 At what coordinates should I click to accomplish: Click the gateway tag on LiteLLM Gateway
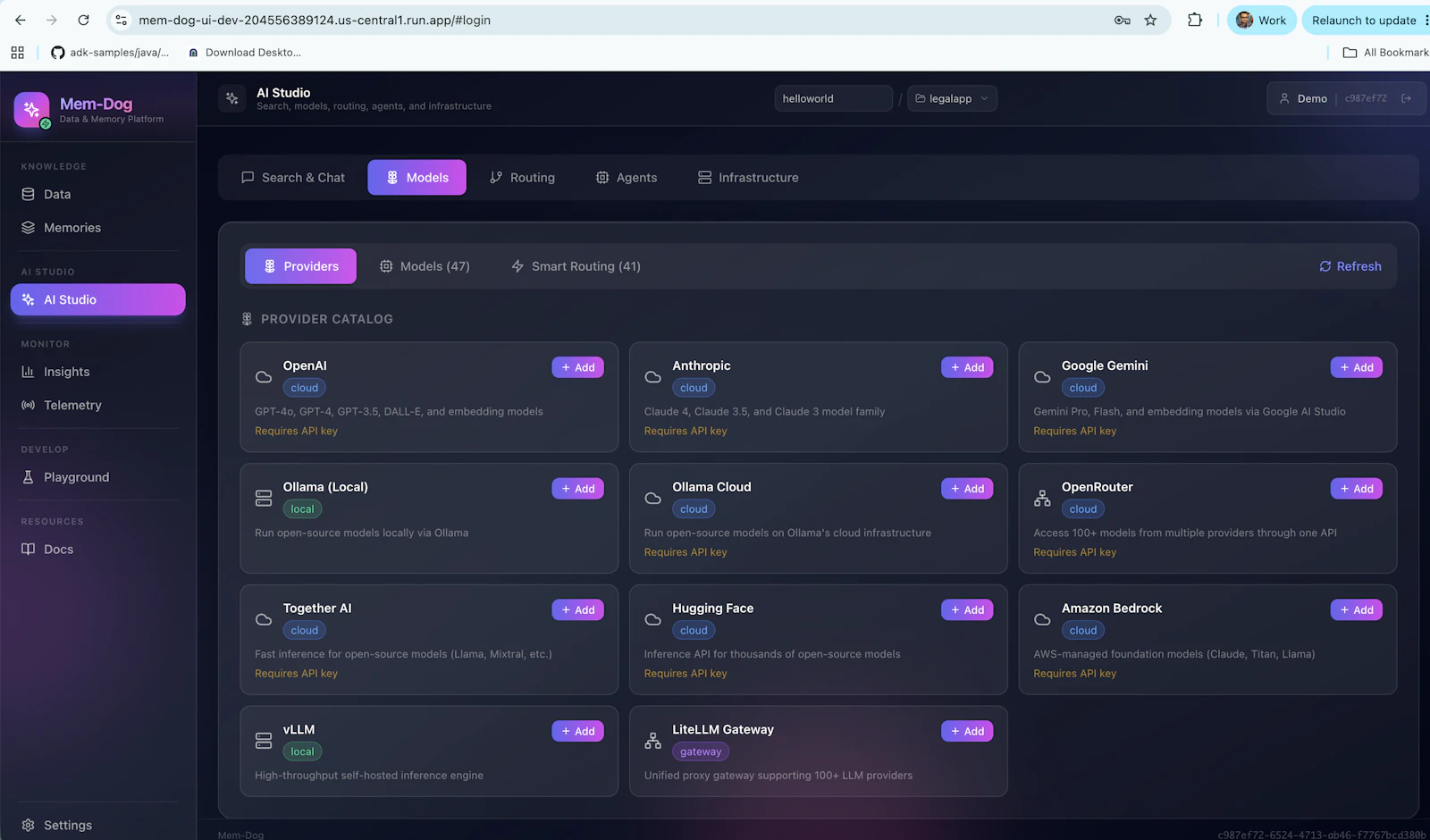pyautogui.click(x=701, y=752)
